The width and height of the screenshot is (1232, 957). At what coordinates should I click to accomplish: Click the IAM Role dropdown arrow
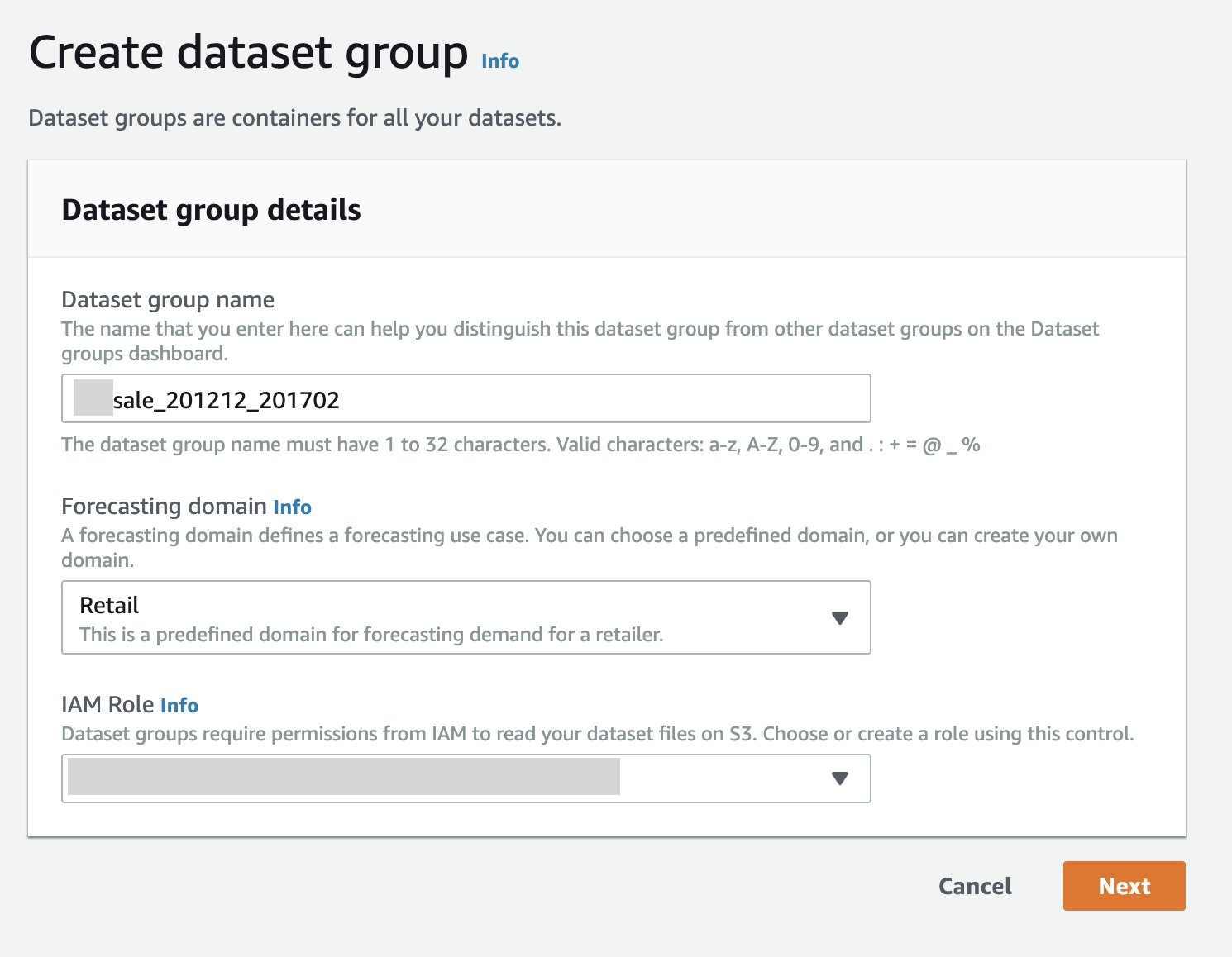(840, 778)
